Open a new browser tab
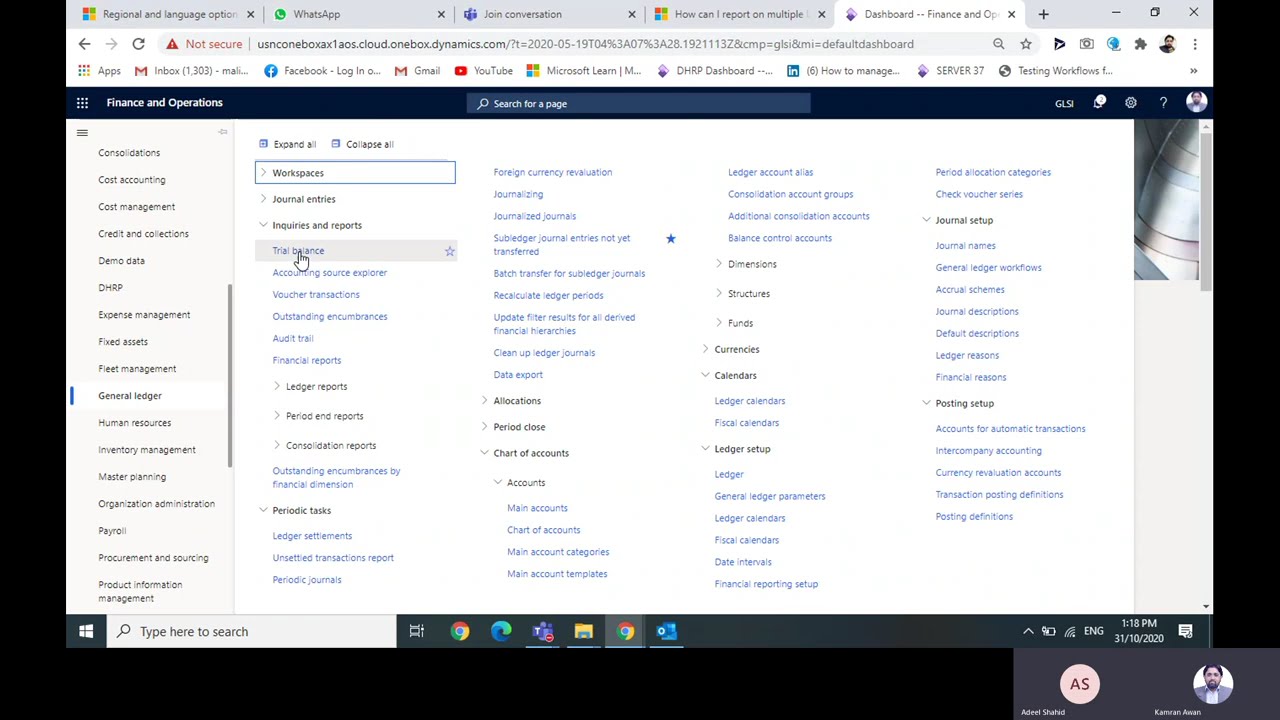This screenshot has height=720, width=1280. click(1043, 14)
